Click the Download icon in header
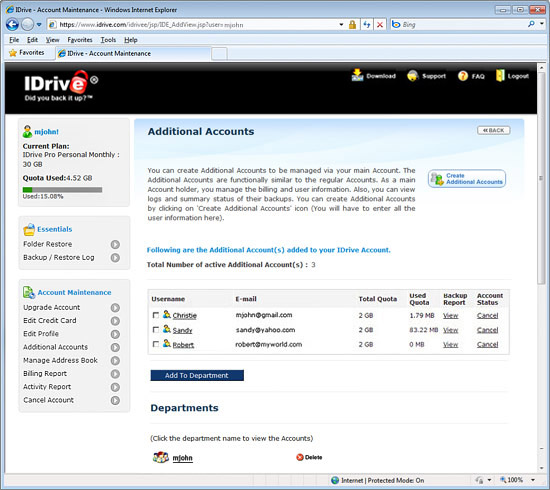This screenshot has height=490, width=550. pos(357,75)
